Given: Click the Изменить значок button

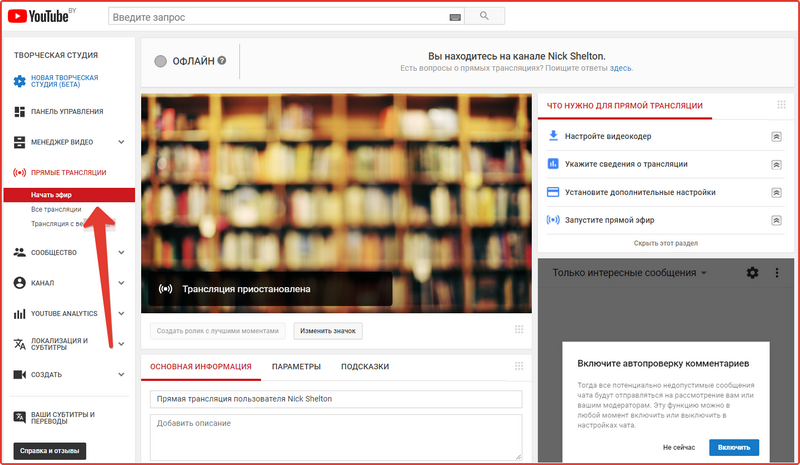Looking at the screenshot, I should pos(328,331).
